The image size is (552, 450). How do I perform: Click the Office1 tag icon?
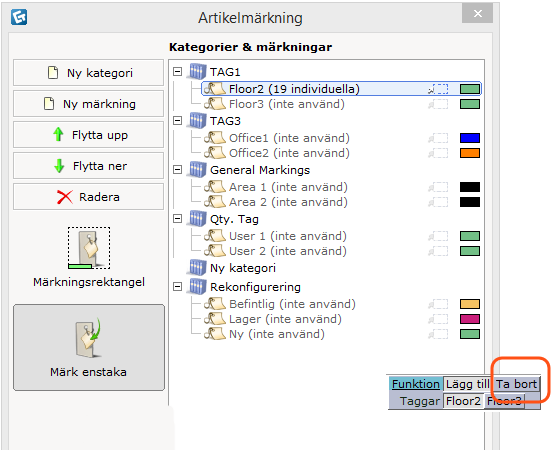[x=215, y=138]
